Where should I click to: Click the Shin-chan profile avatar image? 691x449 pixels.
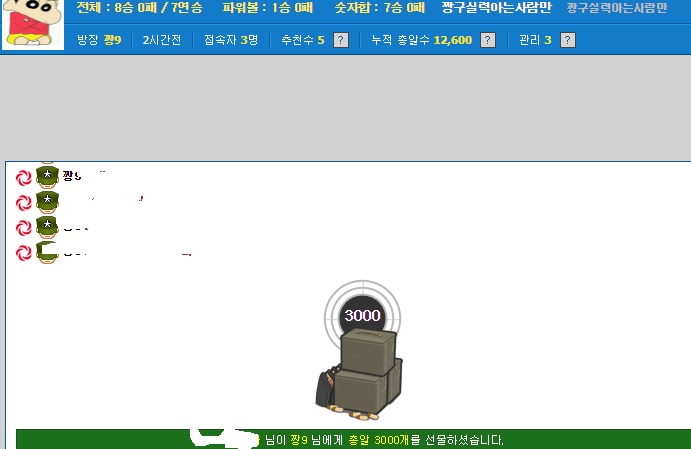click(x=32, y=24)
